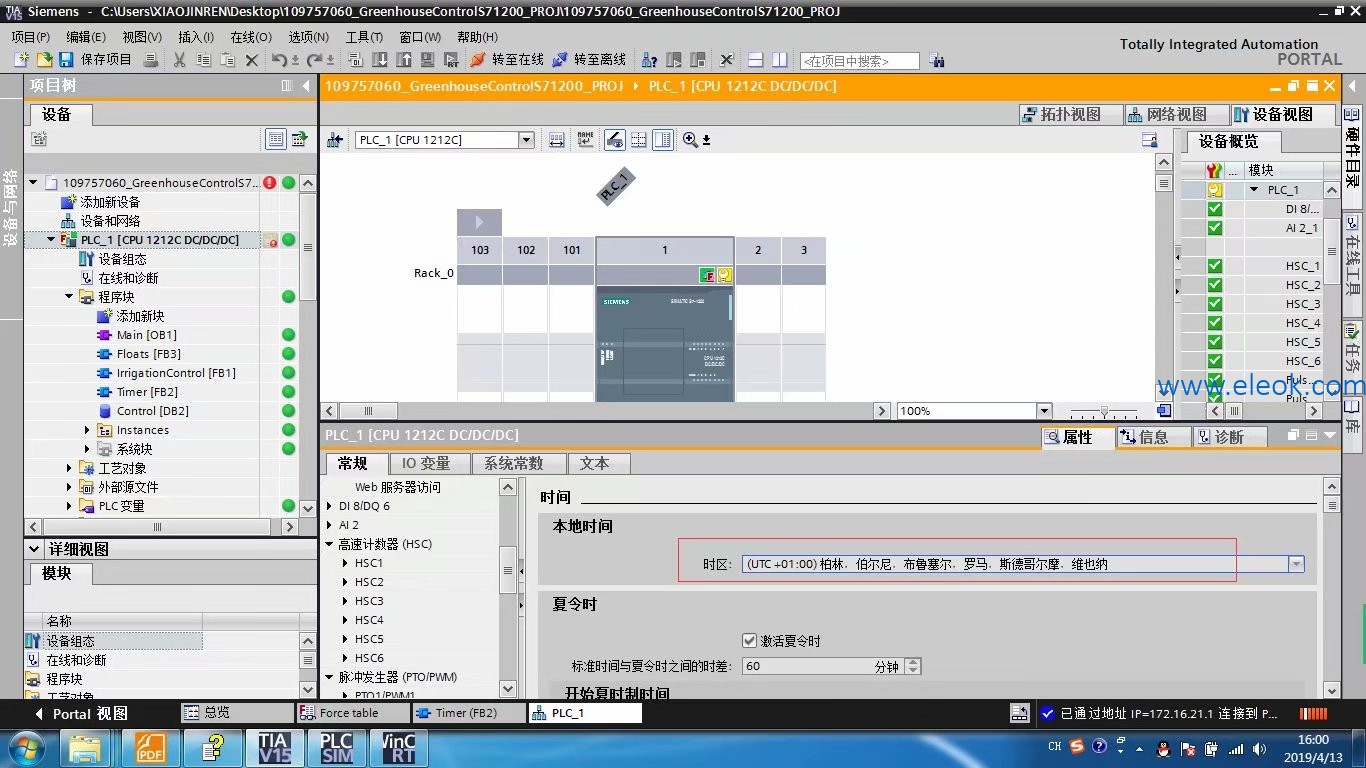Expand the DI 8/DQ 6 properties node
The width and height of the screenshot is (1366, 768).
329,506
